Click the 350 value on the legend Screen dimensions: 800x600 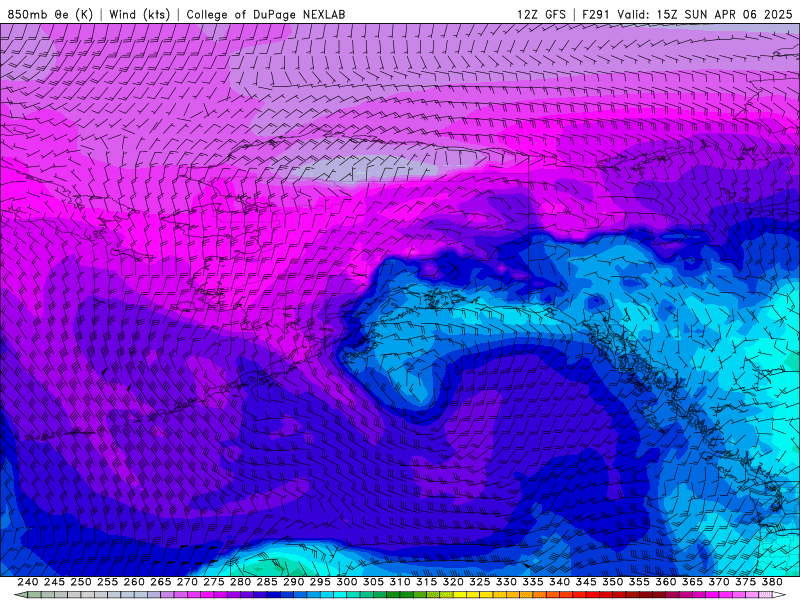pyautogui.click(x=613, y=582)
